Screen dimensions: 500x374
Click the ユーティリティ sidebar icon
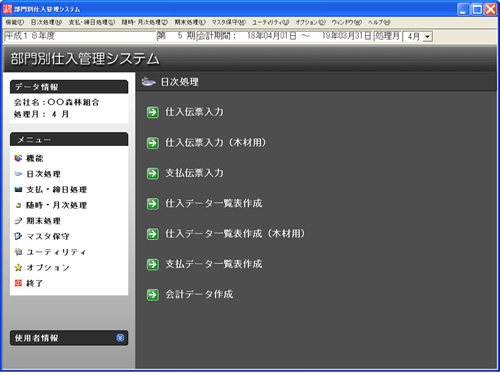click(x=18, y=252)
